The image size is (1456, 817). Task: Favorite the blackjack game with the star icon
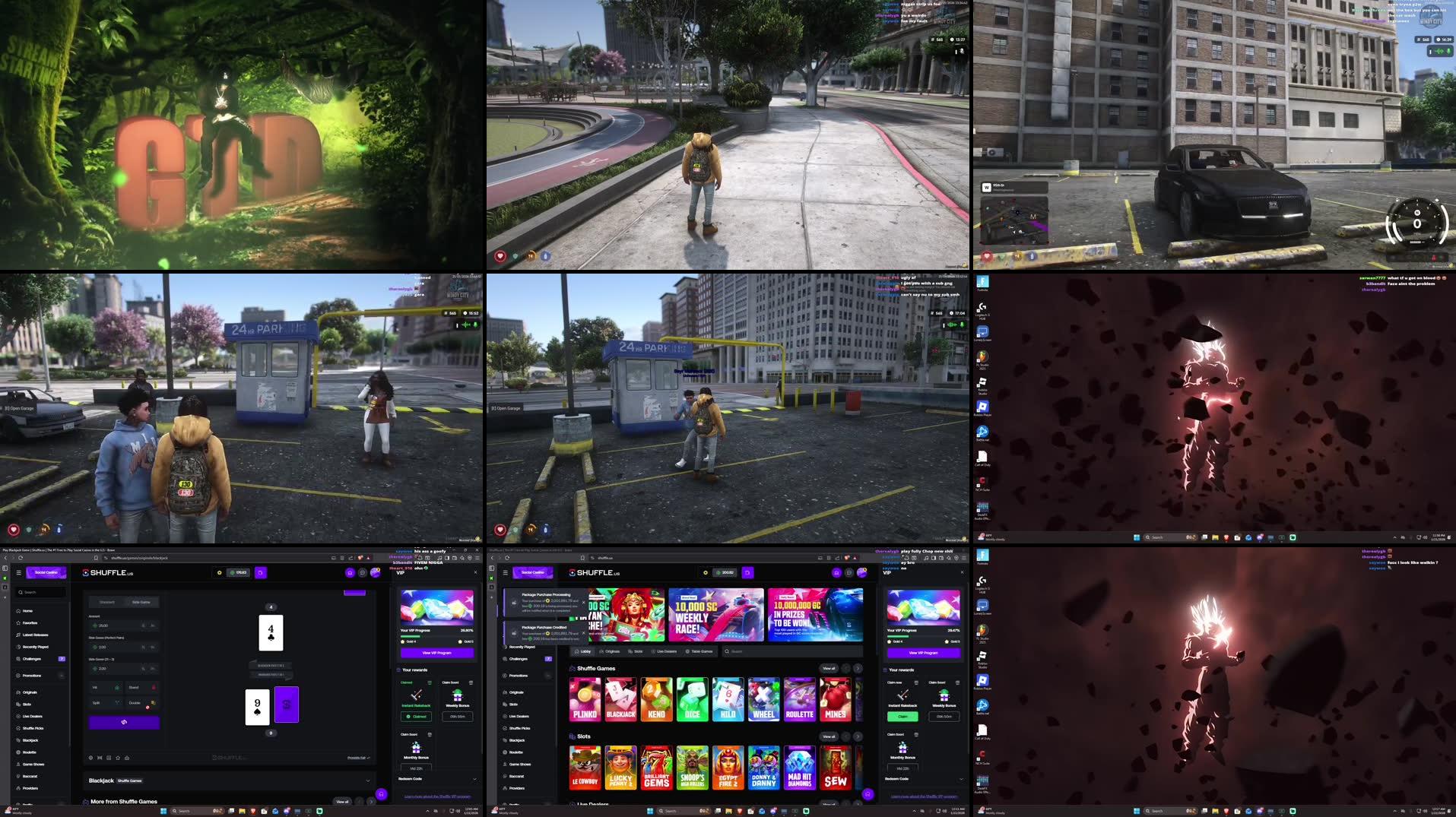[x=118, y=758]
